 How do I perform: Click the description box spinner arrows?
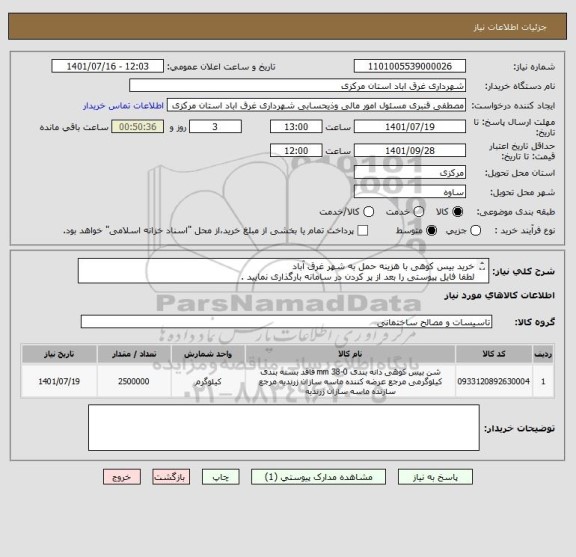pos(483,266)
